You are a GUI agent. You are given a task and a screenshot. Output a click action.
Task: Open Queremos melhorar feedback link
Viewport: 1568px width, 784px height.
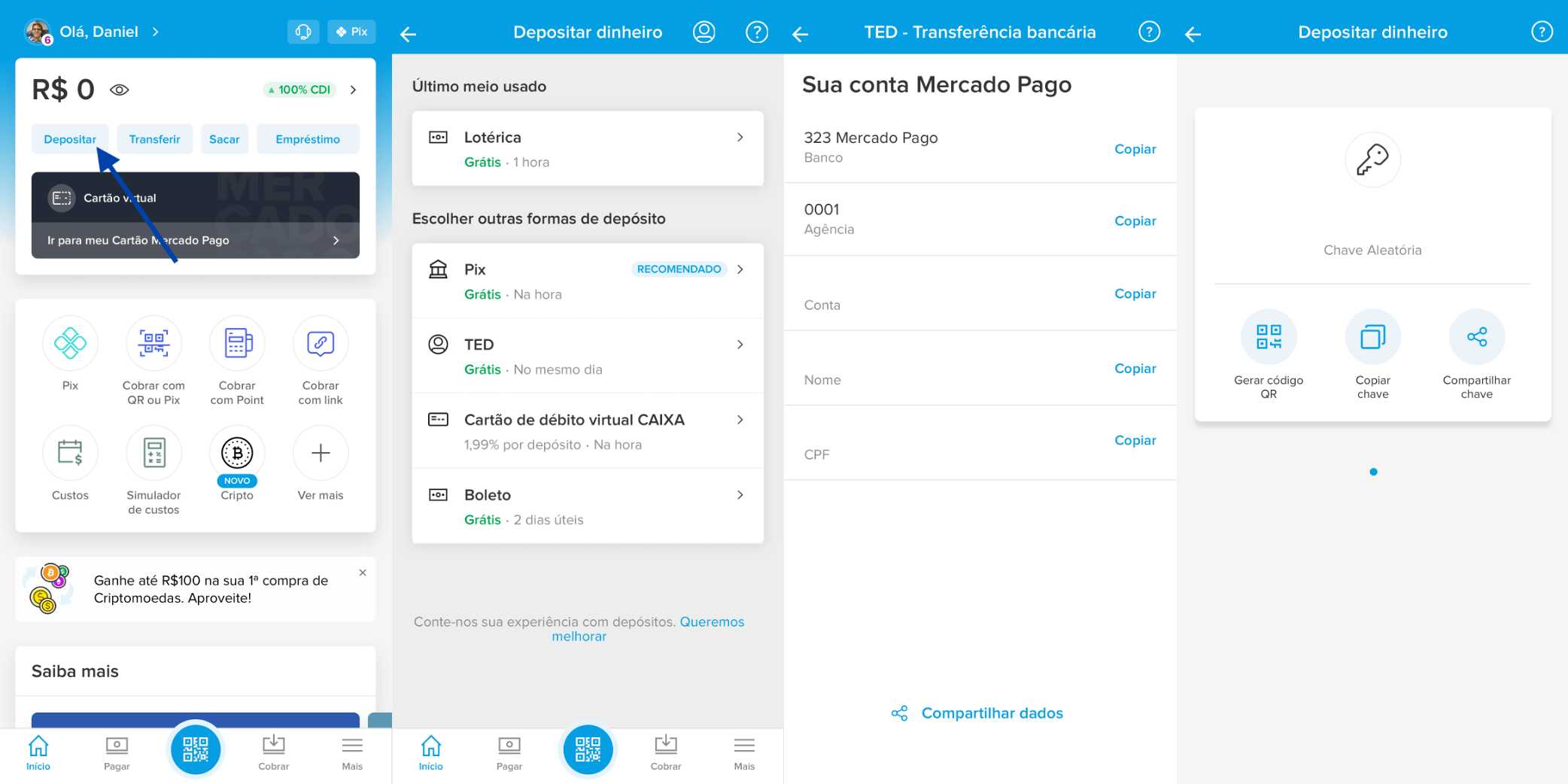click(x=648, y=629)
